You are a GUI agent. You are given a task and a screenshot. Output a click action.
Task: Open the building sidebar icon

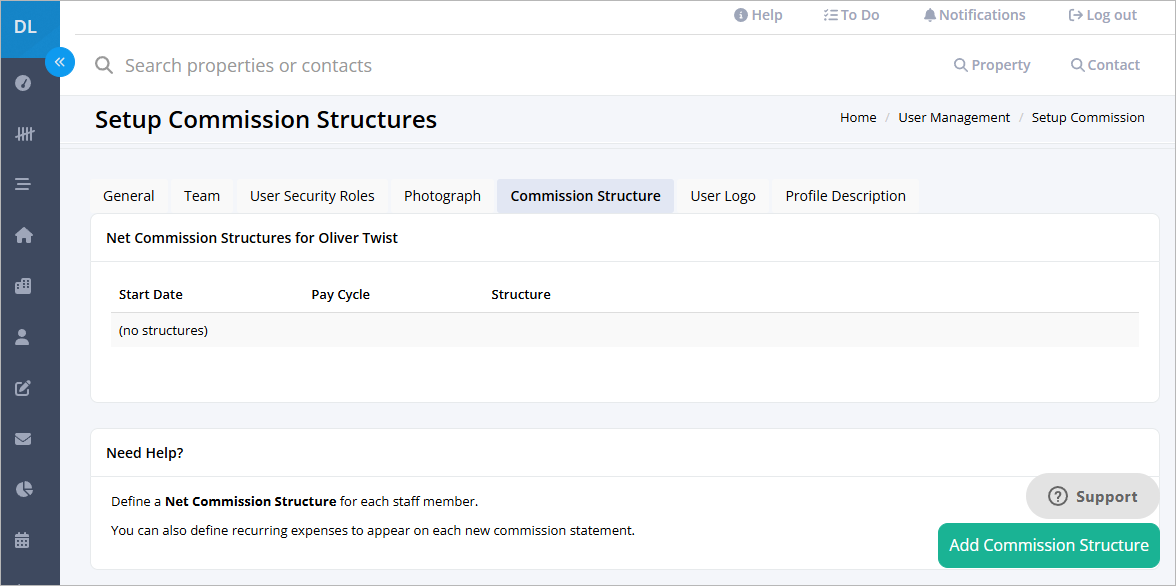click(23, 286)
